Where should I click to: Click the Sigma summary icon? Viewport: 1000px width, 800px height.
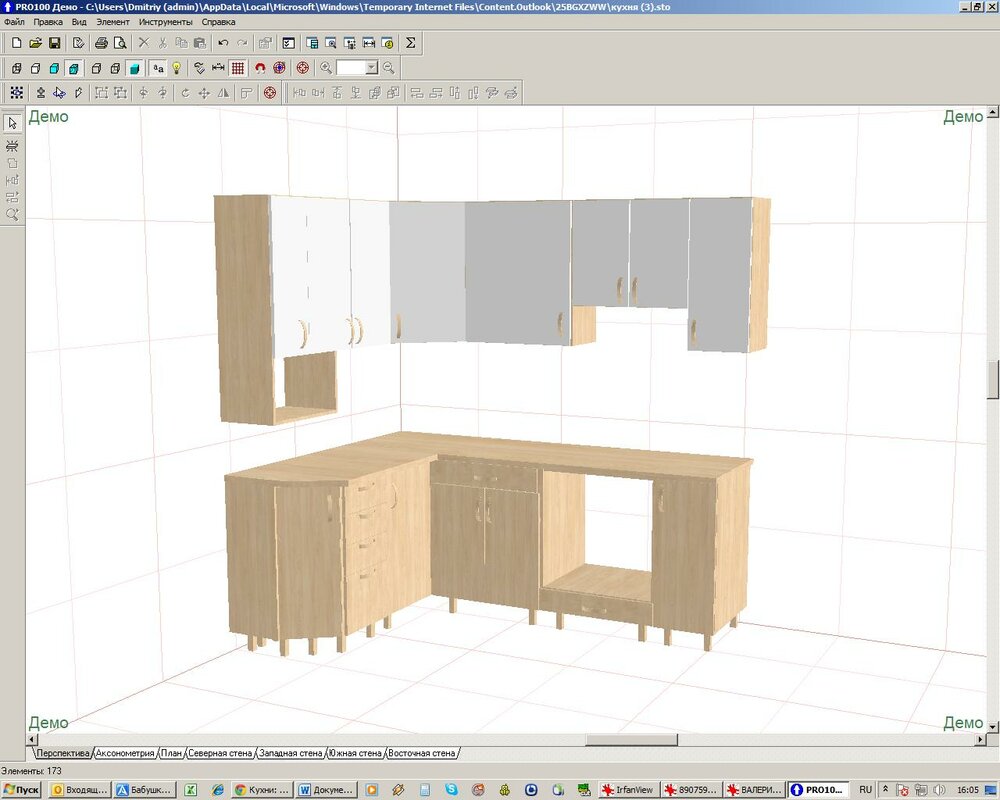click(x=411, y=43)
